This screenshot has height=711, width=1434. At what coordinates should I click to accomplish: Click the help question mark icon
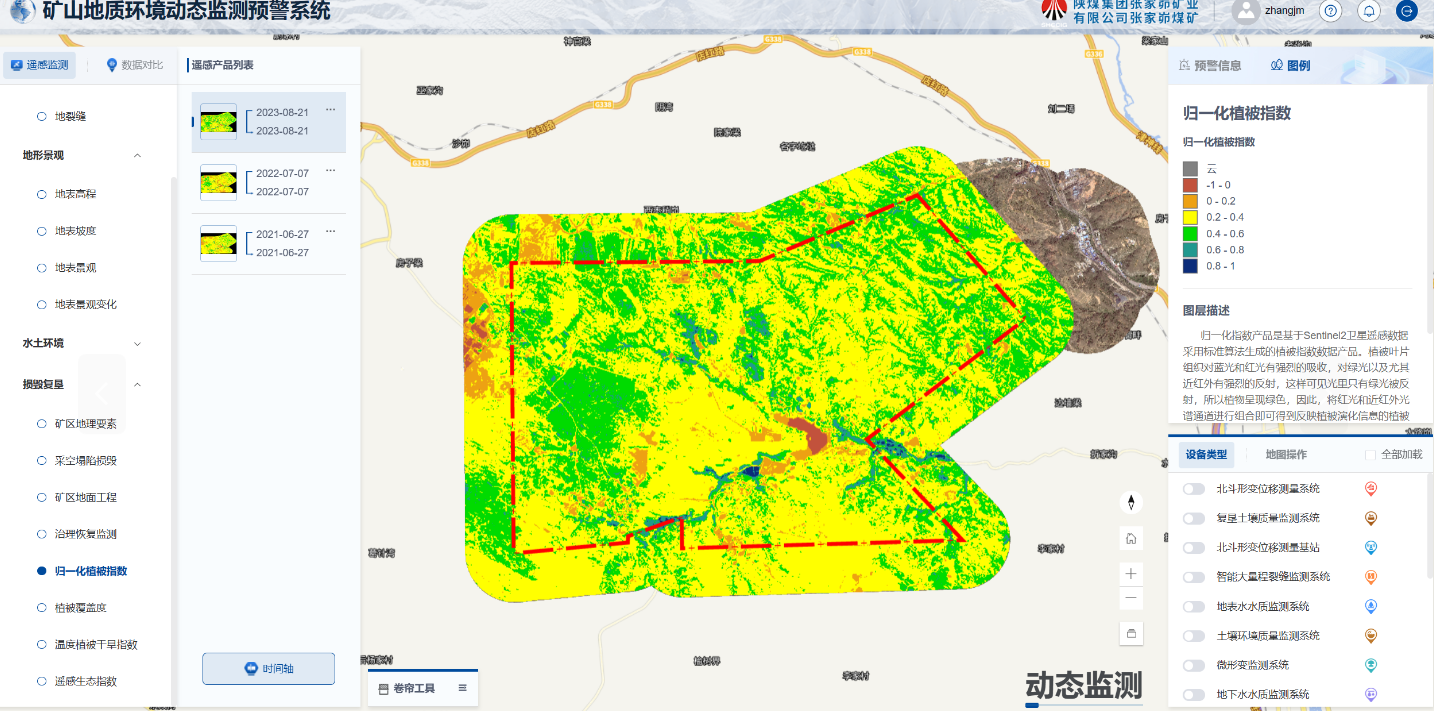pyautogui.click(x=1330, y=11)
